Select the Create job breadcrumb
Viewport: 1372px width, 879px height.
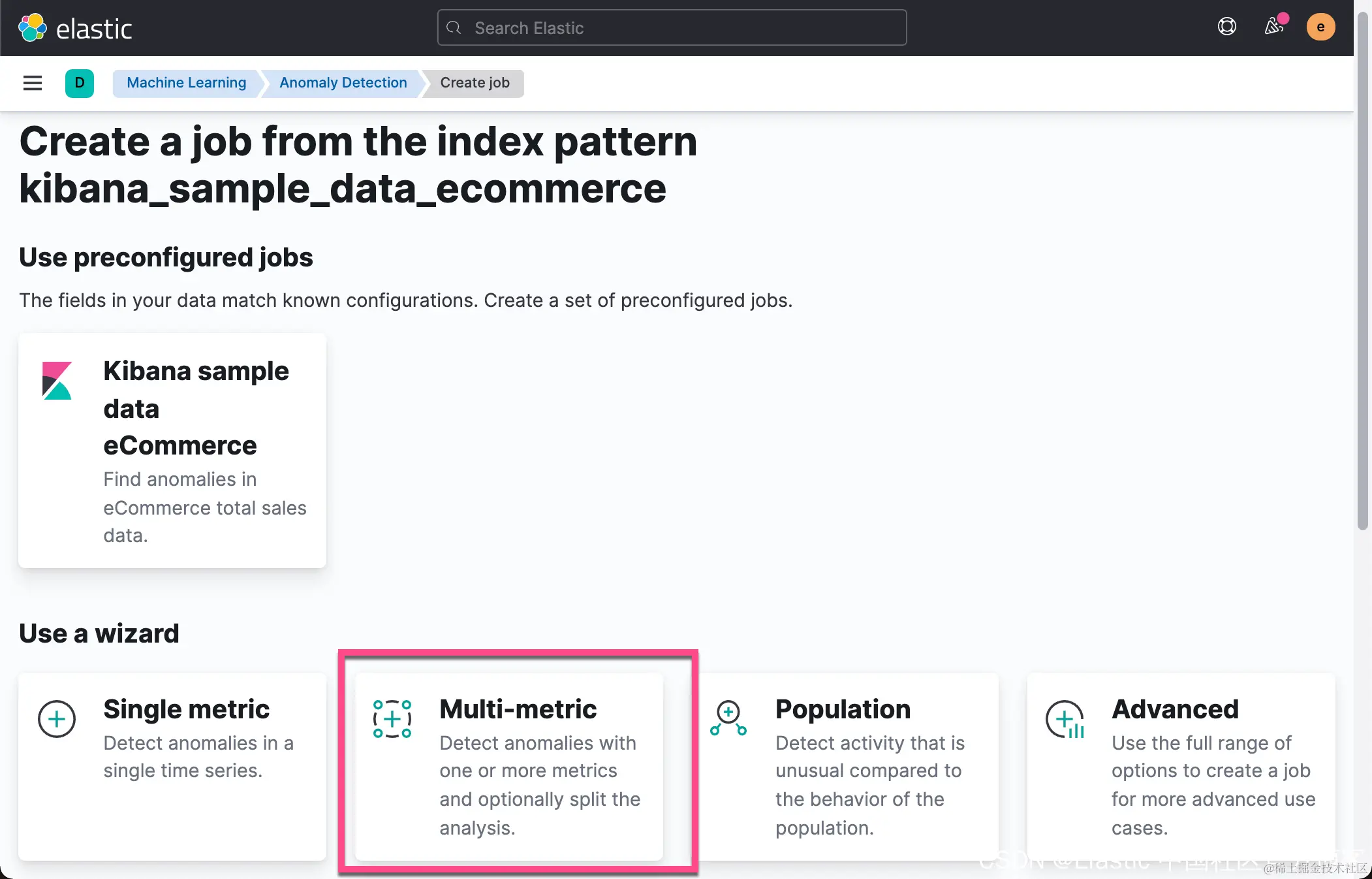click(475, 83)
